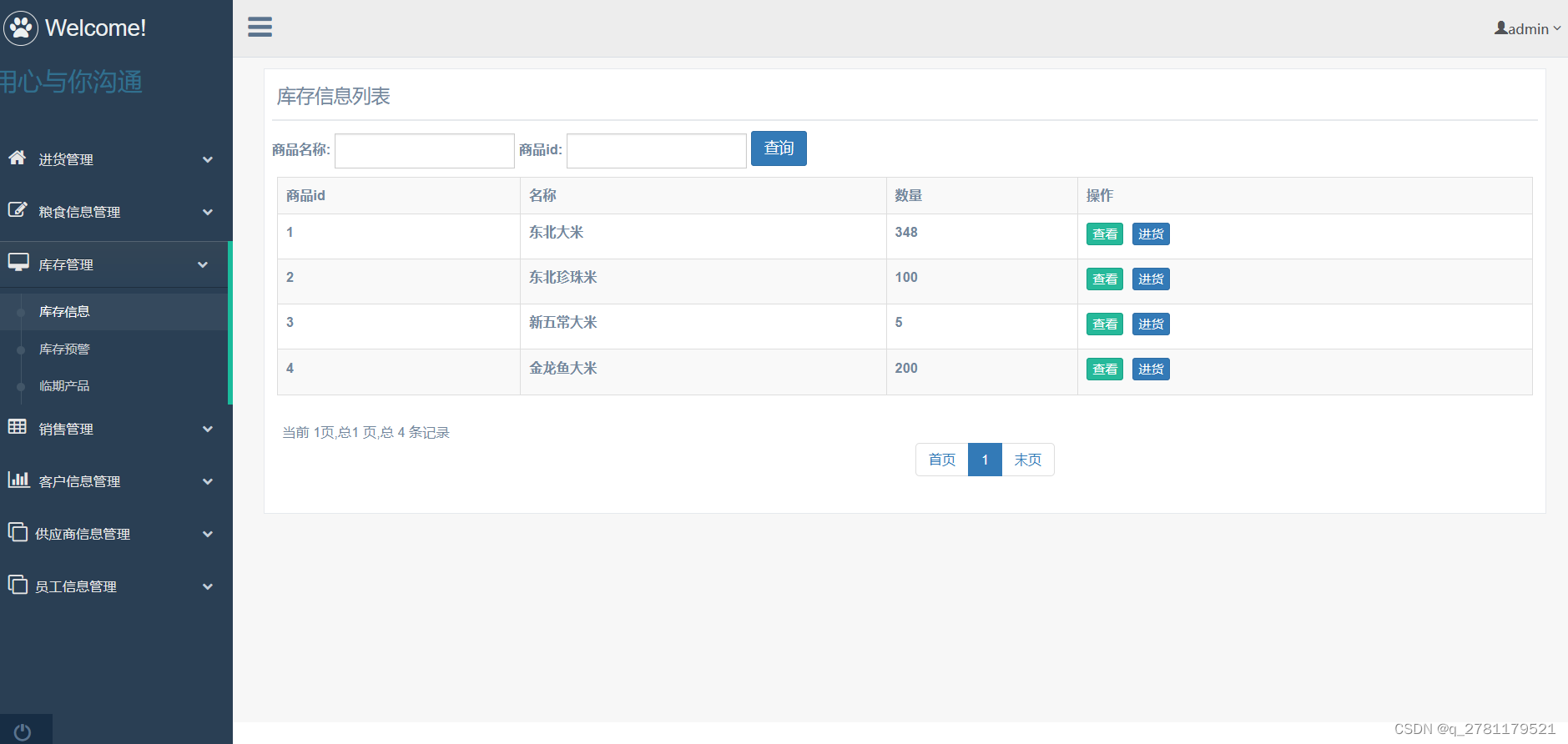Click 进货 for 金龙鱼大米

coord(1151,369)
